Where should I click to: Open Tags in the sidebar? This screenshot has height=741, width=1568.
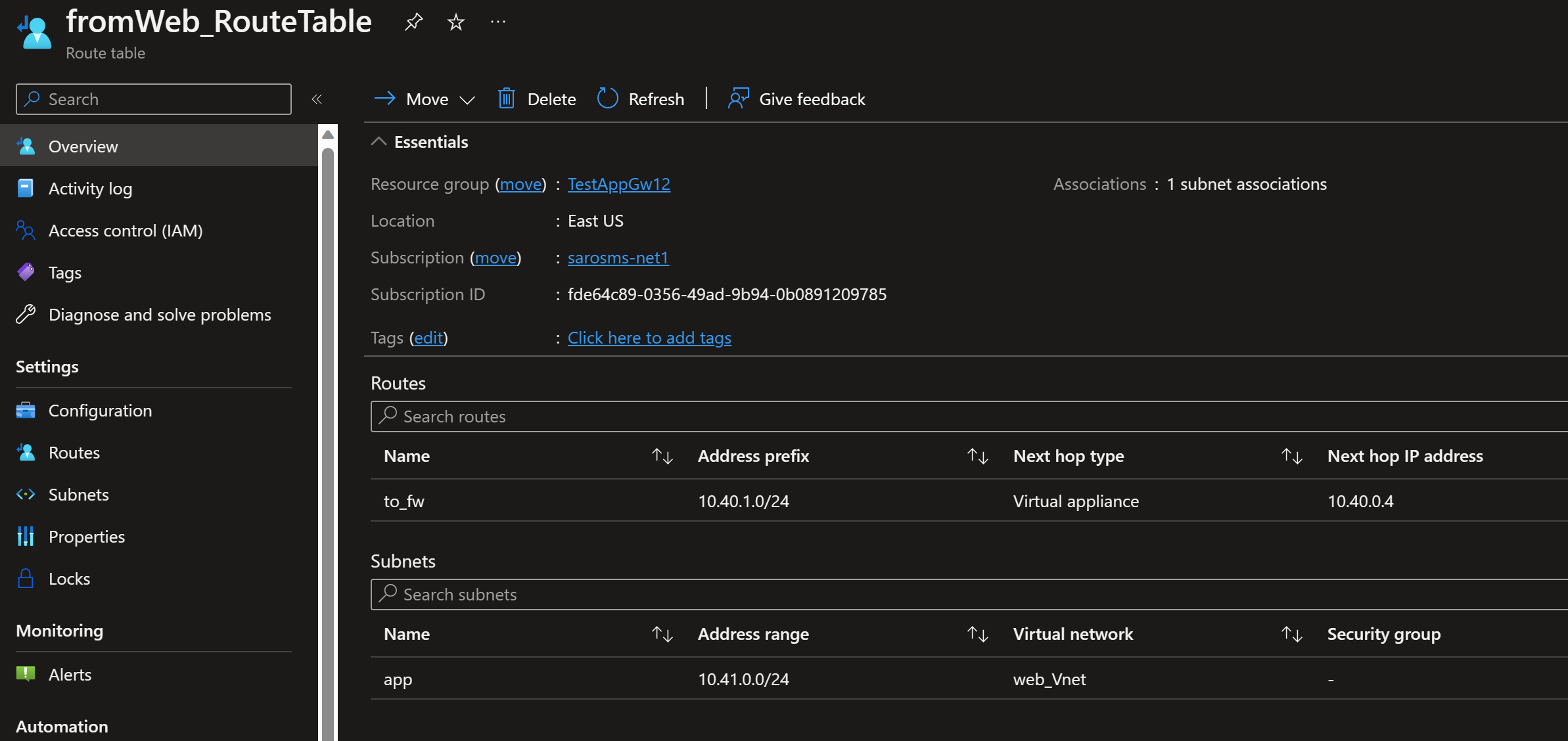65,273
